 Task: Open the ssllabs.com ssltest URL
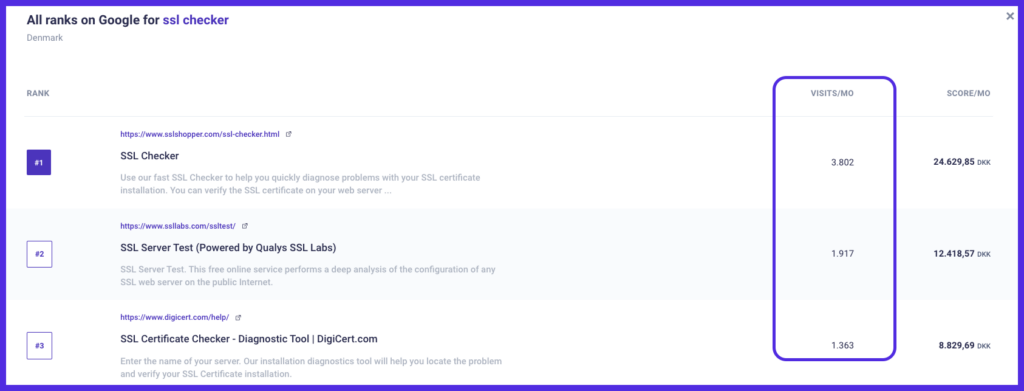(178, 226)
